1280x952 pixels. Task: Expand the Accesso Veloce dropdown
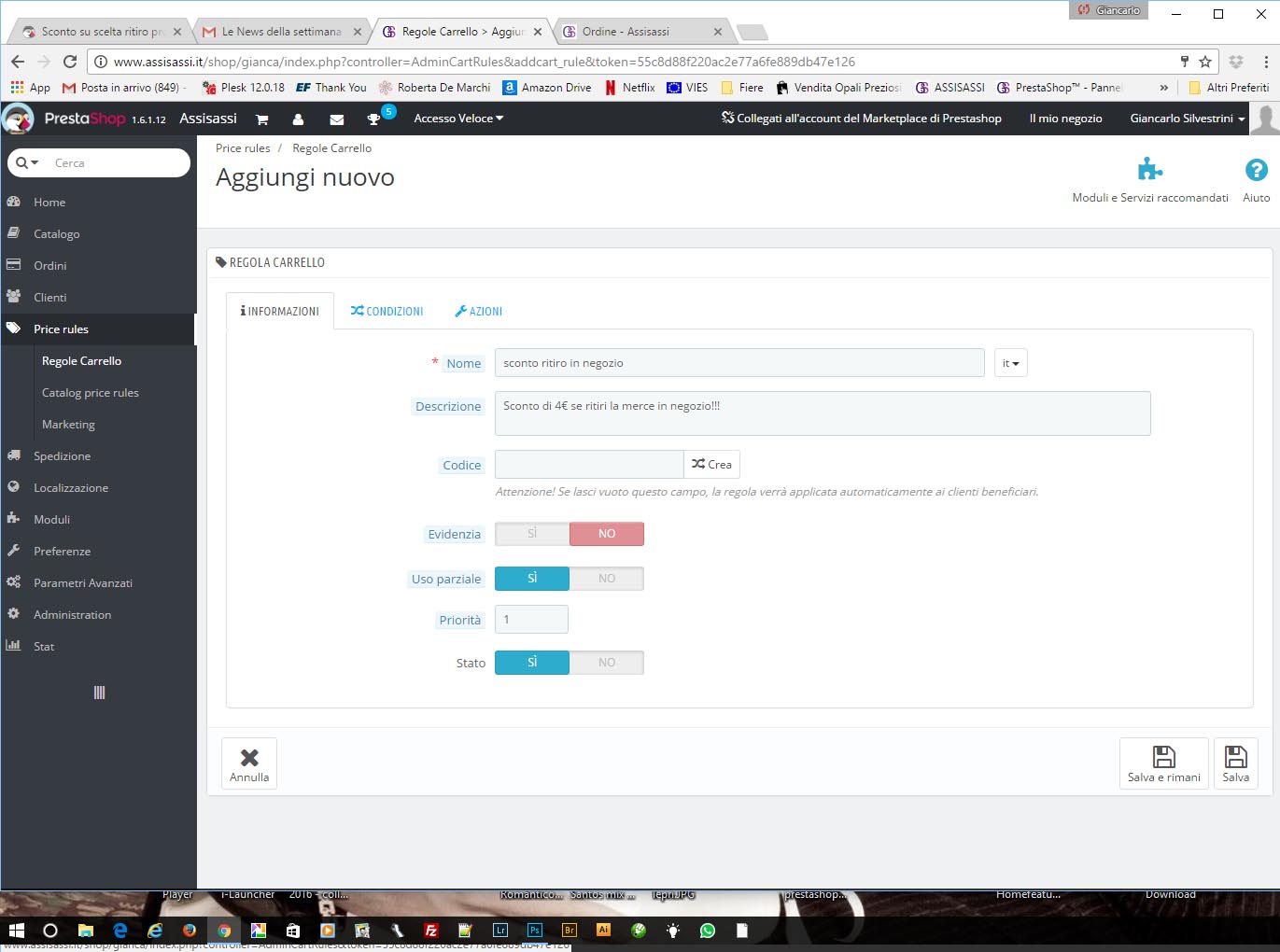[x=458, y=119]
